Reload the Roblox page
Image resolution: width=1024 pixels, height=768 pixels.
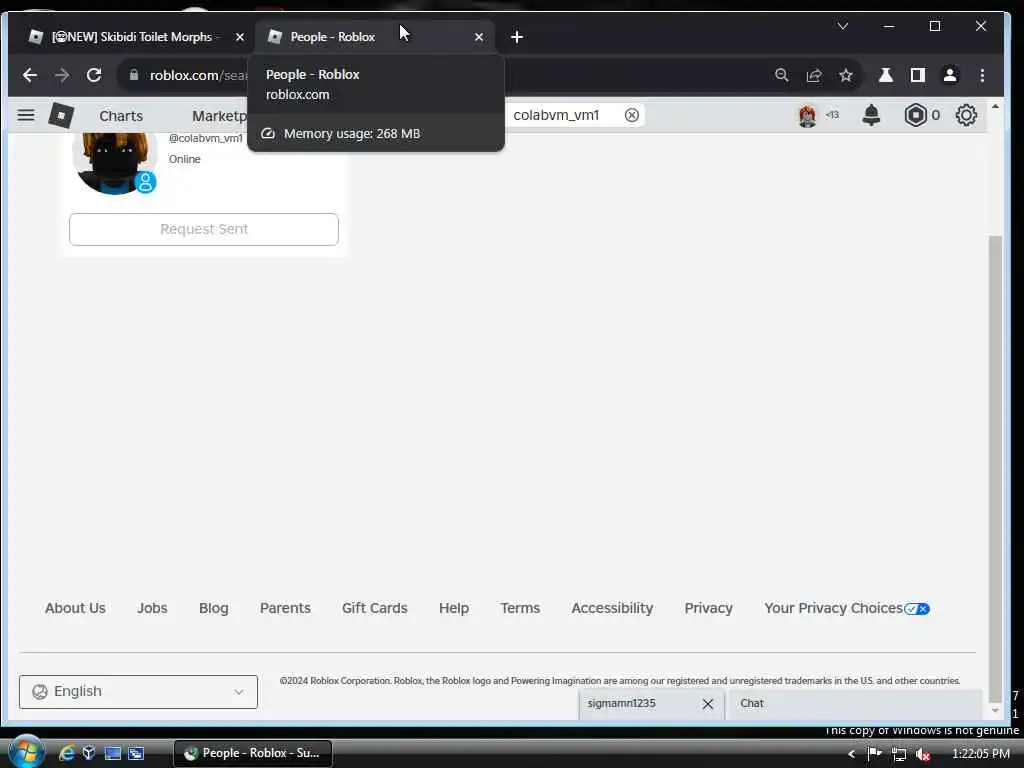coord(94,75)
